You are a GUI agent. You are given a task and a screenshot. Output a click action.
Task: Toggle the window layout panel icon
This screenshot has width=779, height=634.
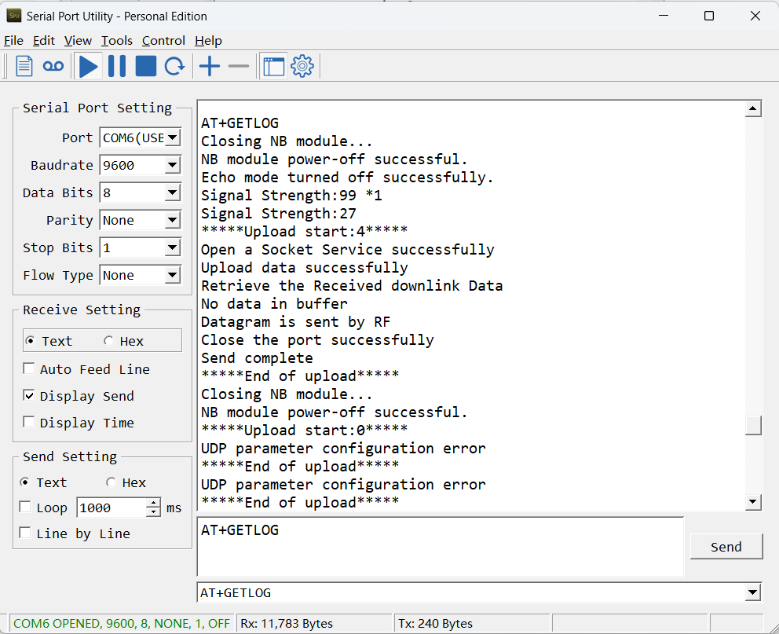click(274, 66)
